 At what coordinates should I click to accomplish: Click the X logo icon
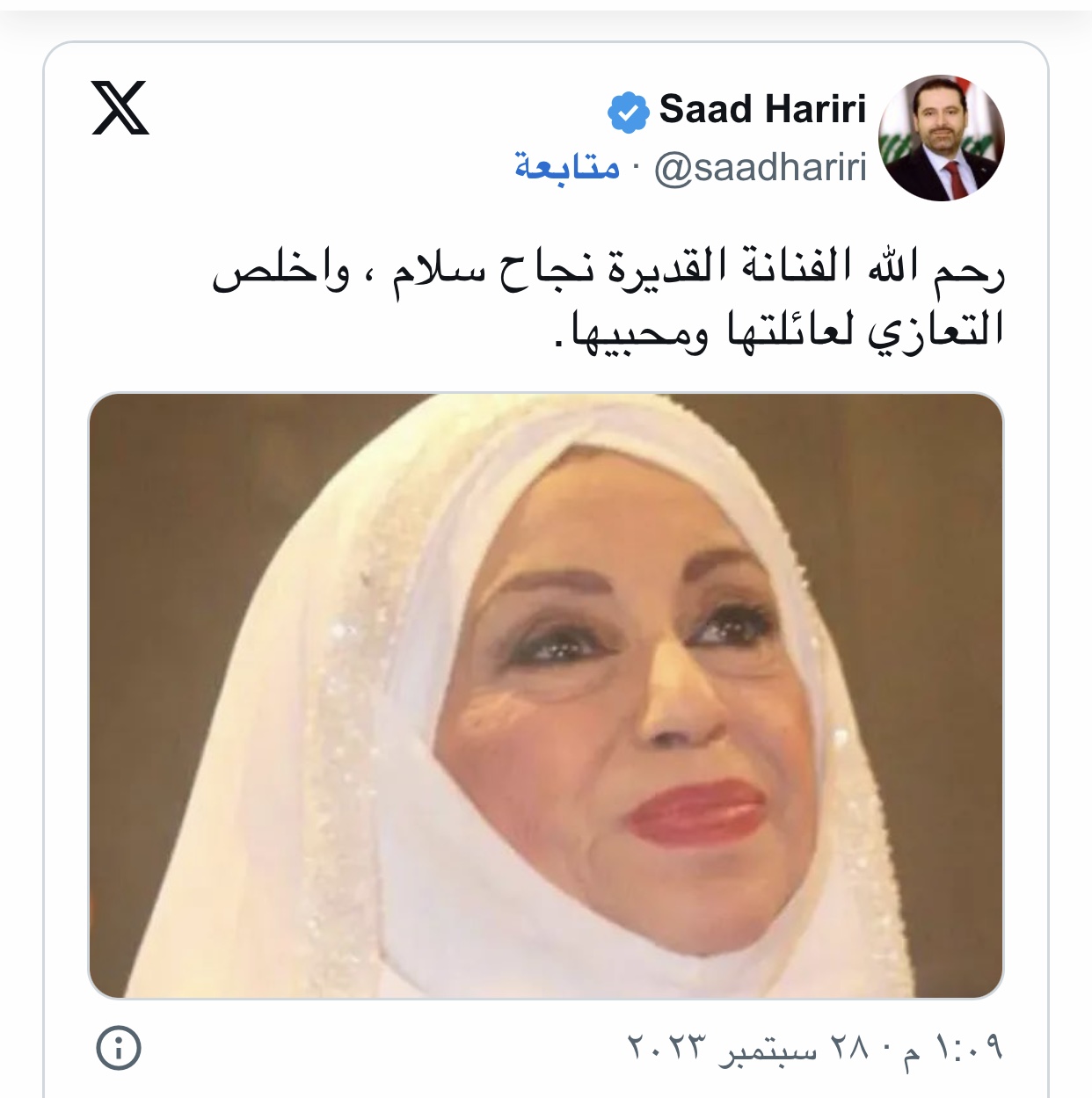[120, 107]
